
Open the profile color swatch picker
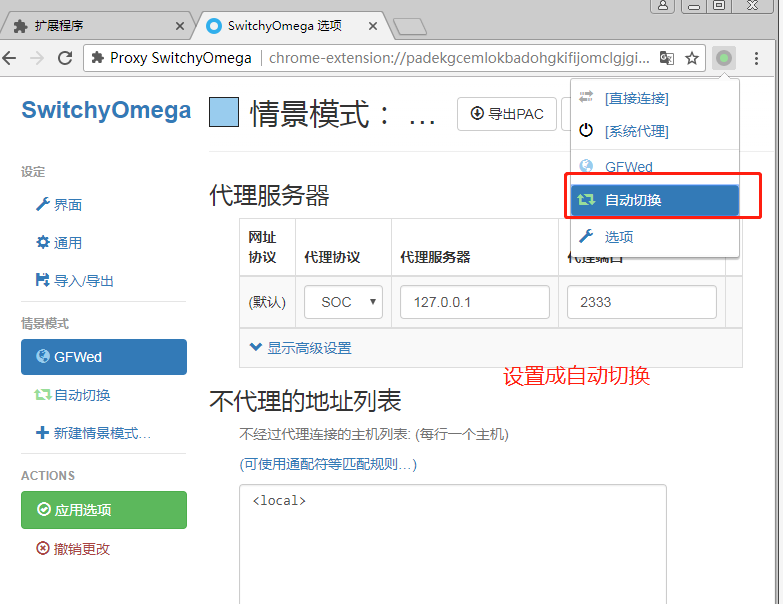point(224,112)
